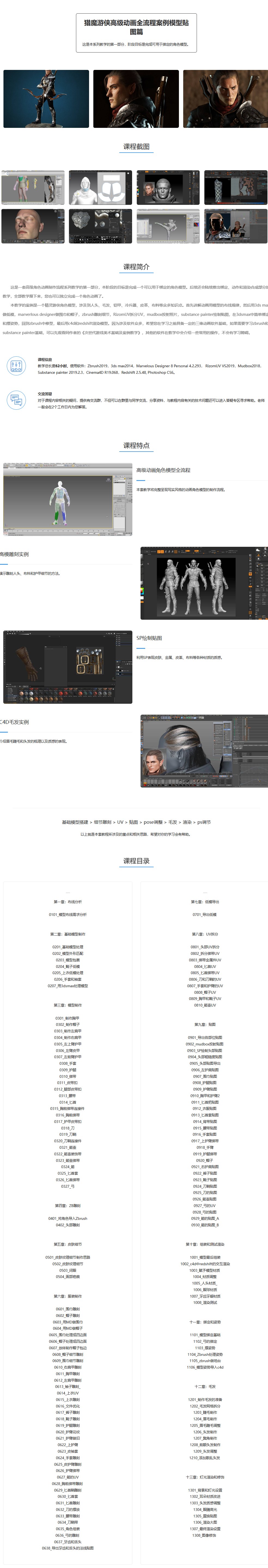
Task: Select lesson 0801_头部UV拆分
Action: (x=205, y=947)
